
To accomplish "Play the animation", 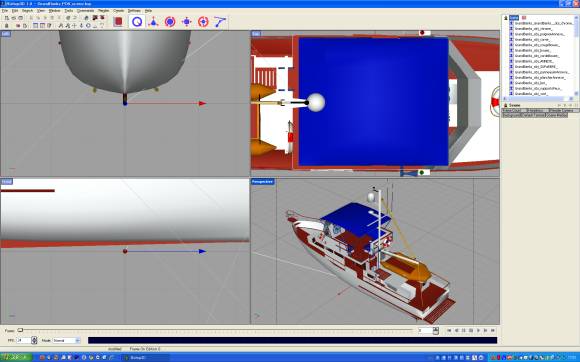I will [x=478, y=331].
